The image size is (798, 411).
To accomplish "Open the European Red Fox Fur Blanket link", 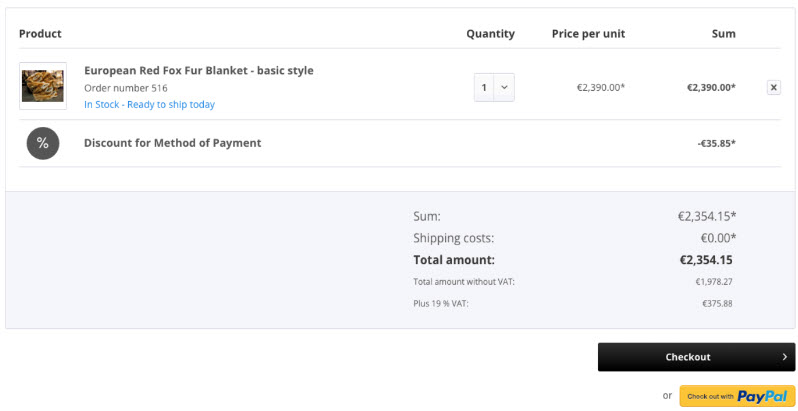I will pos(198,70).
